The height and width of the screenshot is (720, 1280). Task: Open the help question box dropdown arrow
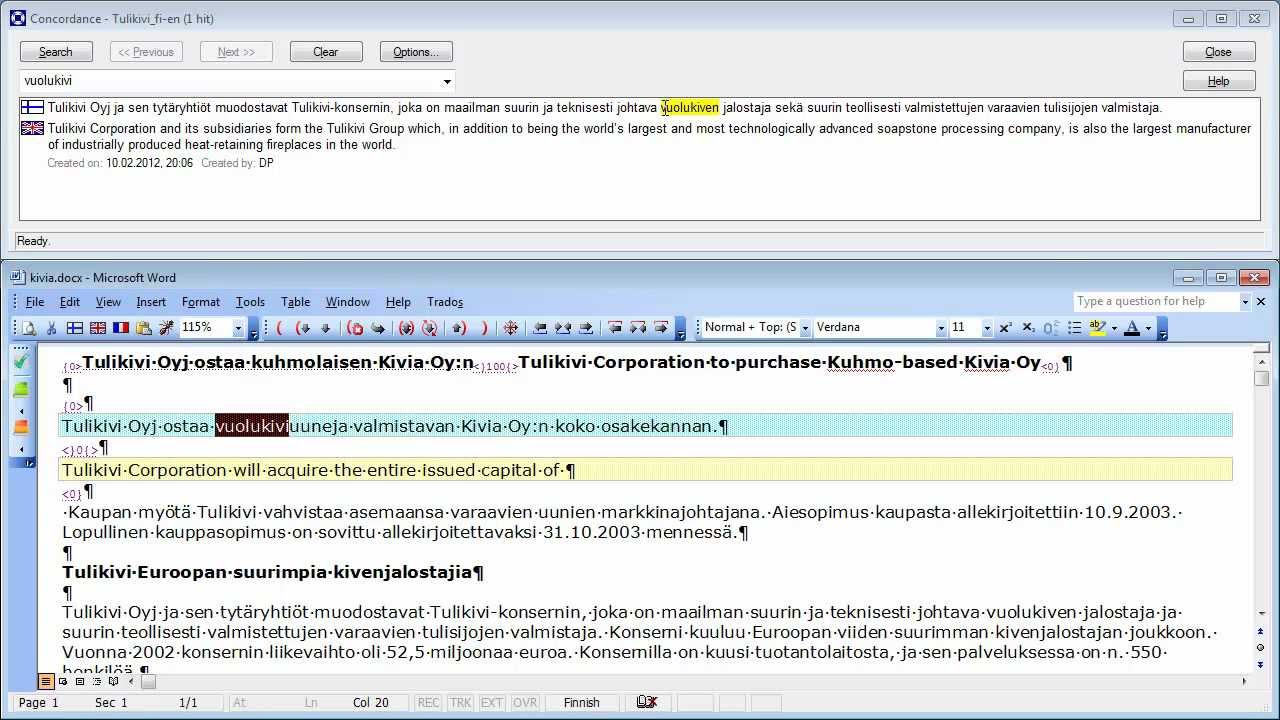click(1246, 301)
